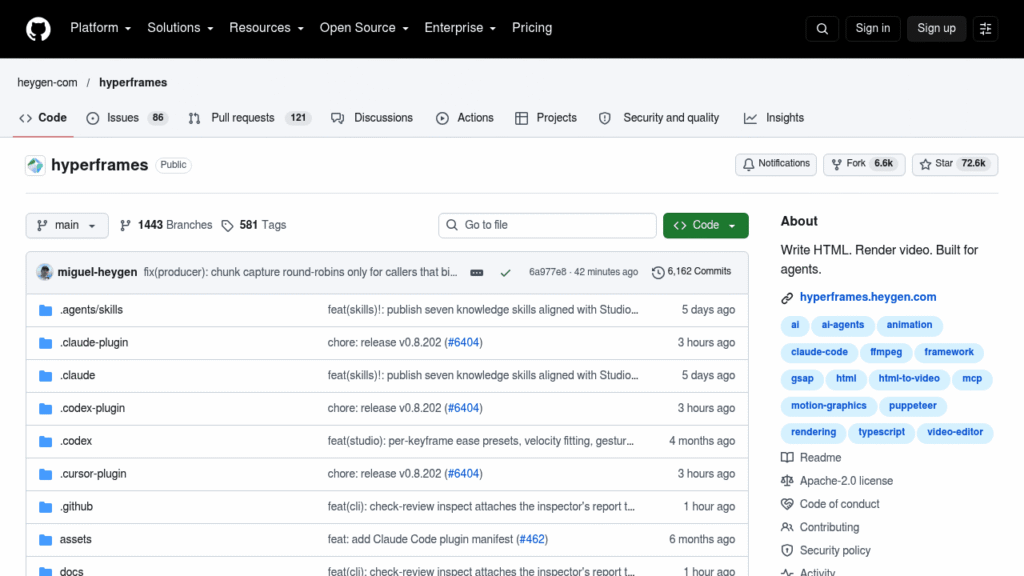Viewport: 1024px width, 576px height.
Task: Click miguel-heygen's avatar in the commit row
Action: [x=44, y=272]
